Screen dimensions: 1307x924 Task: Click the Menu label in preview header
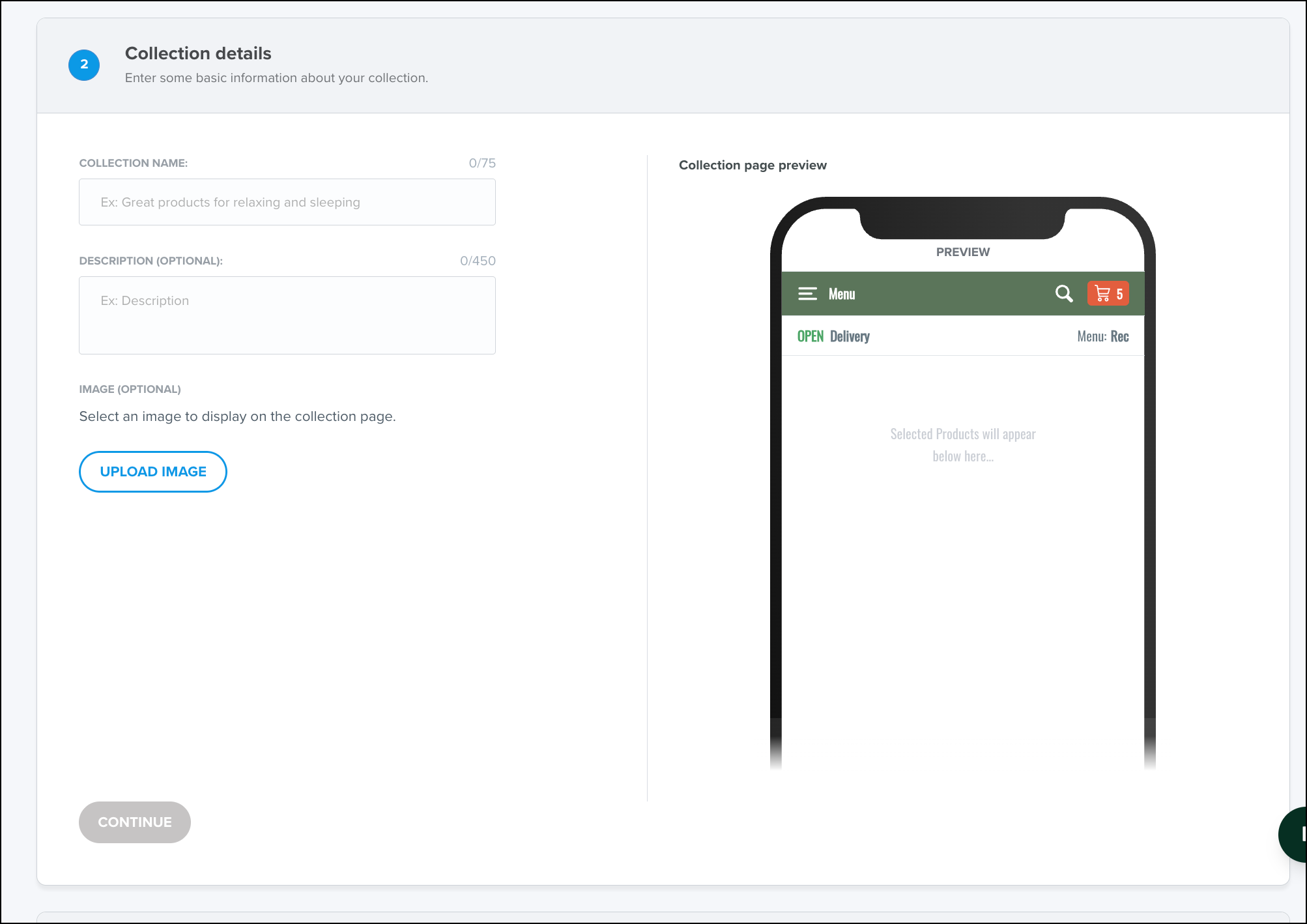[x=842, y=295]
